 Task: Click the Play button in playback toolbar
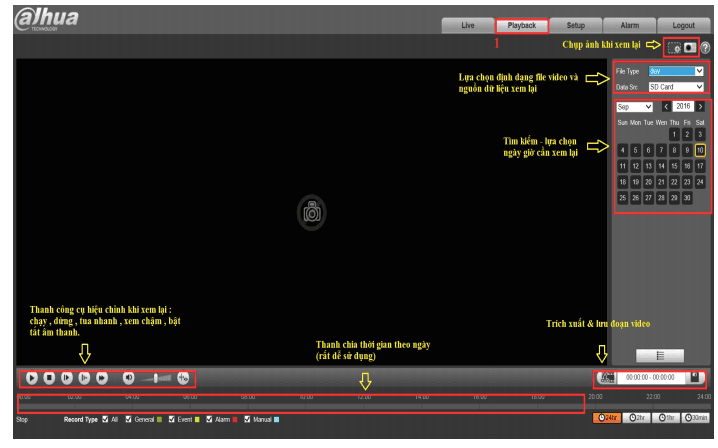coord(32,378)
